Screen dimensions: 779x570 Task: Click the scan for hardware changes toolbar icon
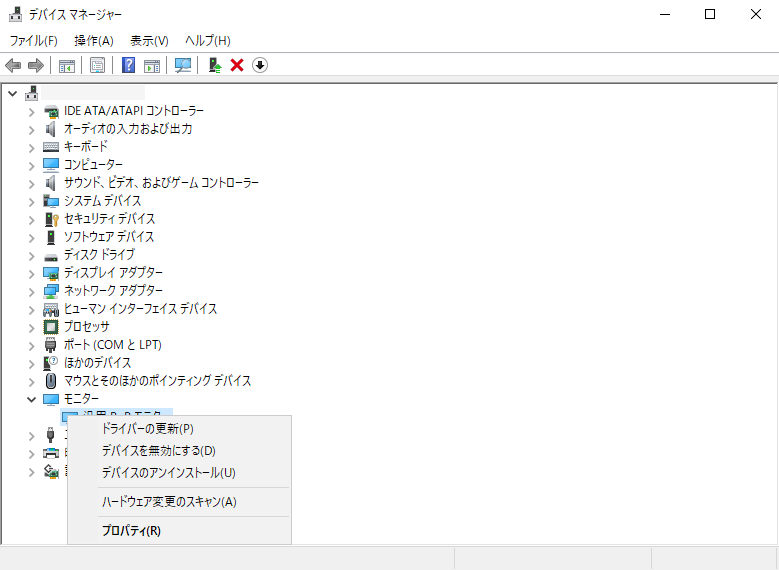click(x=183, y=65)
